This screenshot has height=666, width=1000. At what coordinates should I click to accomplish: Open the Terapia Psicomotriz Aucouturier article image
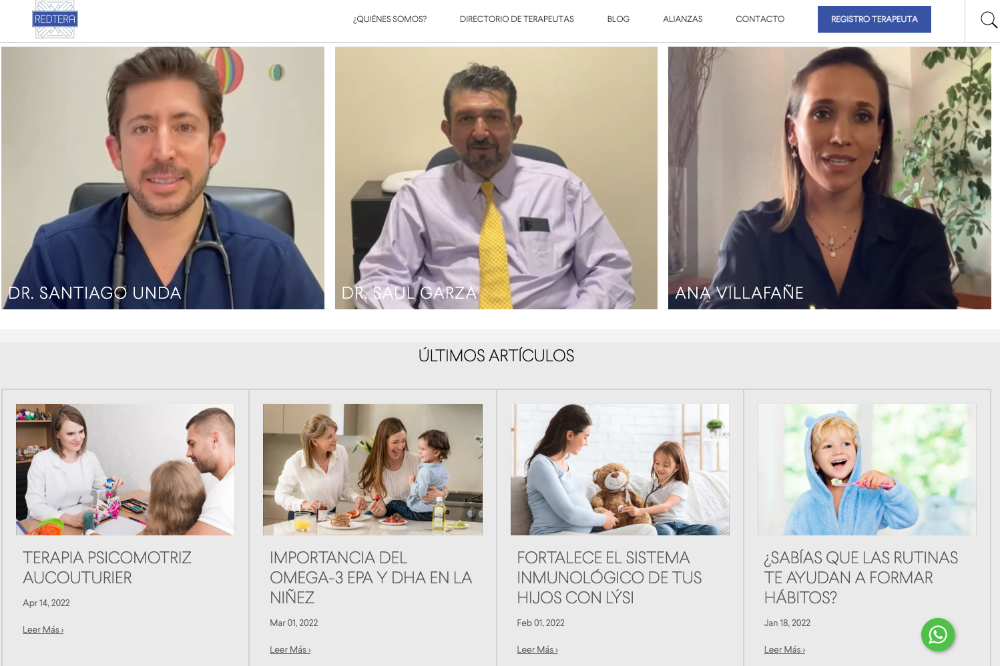click(x=125, y=470)
